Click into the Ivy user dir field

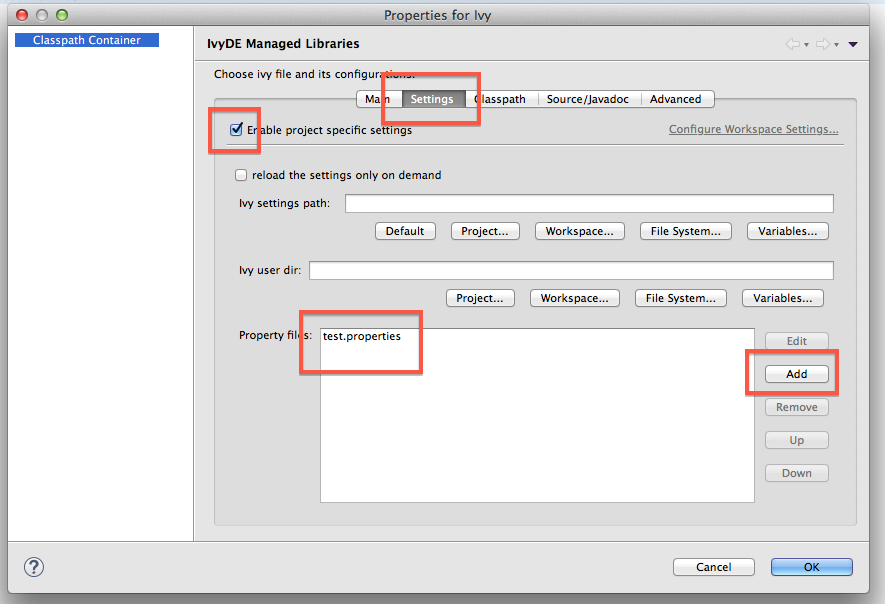tap(571, 270)
